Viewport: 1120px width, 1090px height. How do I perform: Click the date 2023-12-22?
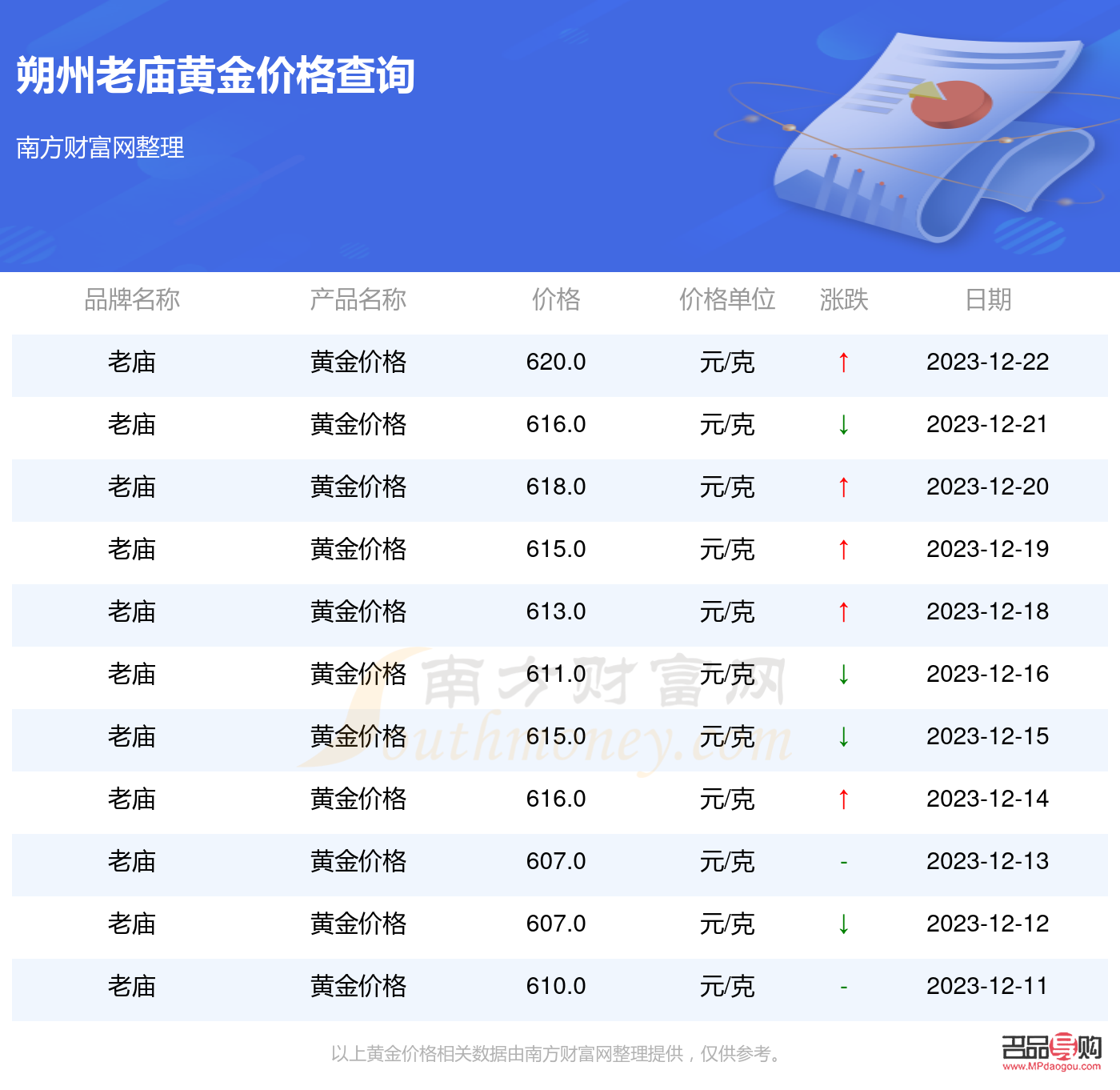point(988,362)
